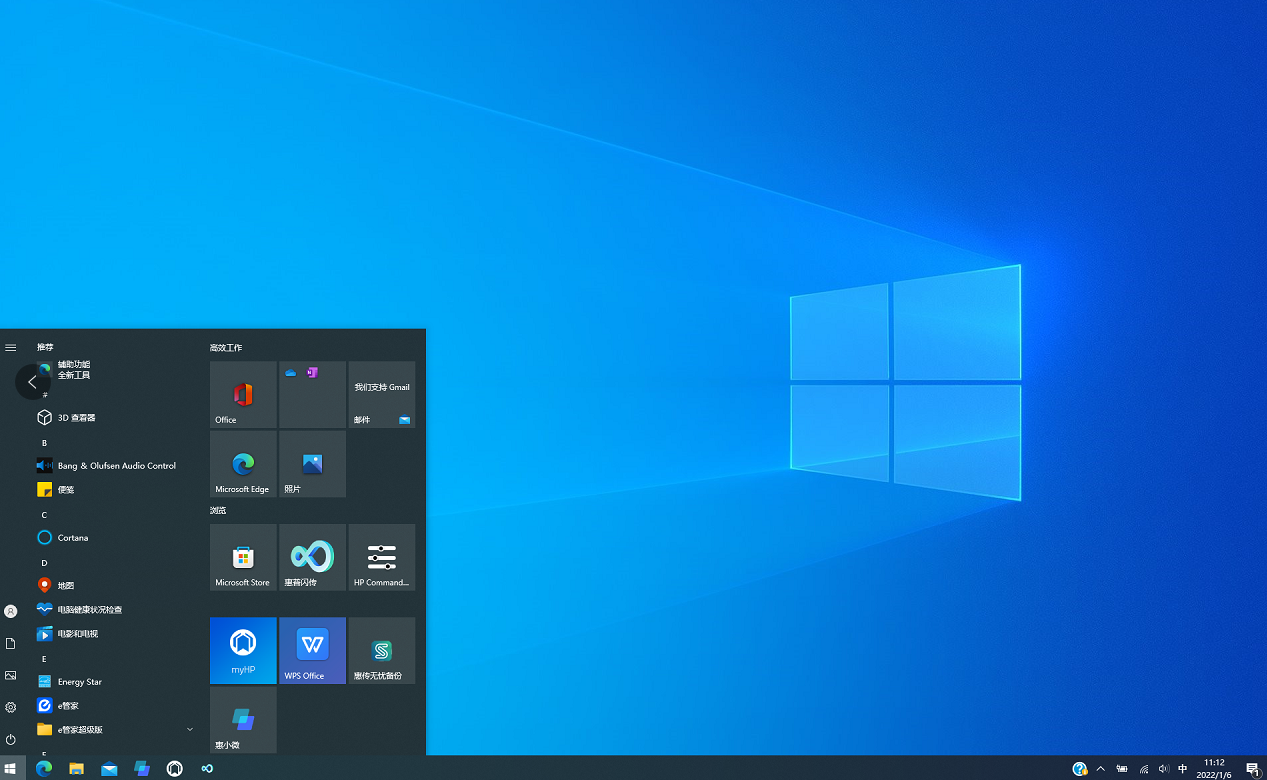The image size is (1267, 780).
Task: Open 电影和电视 app
Action: pos(115,633)
